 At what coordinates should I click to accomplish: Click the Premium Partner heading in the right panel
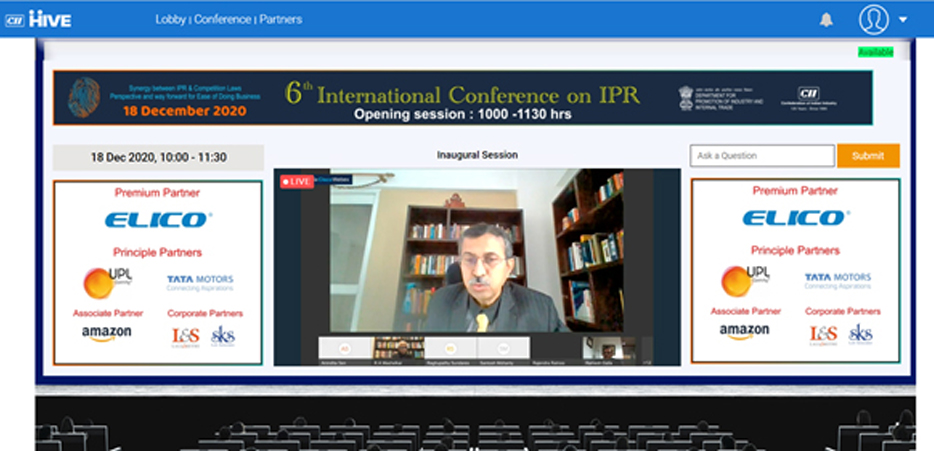point(795,191)
